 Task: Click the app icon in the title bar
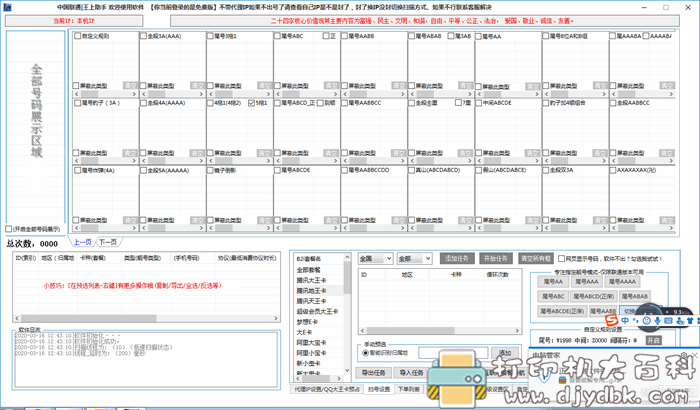(x=7, y=7)
